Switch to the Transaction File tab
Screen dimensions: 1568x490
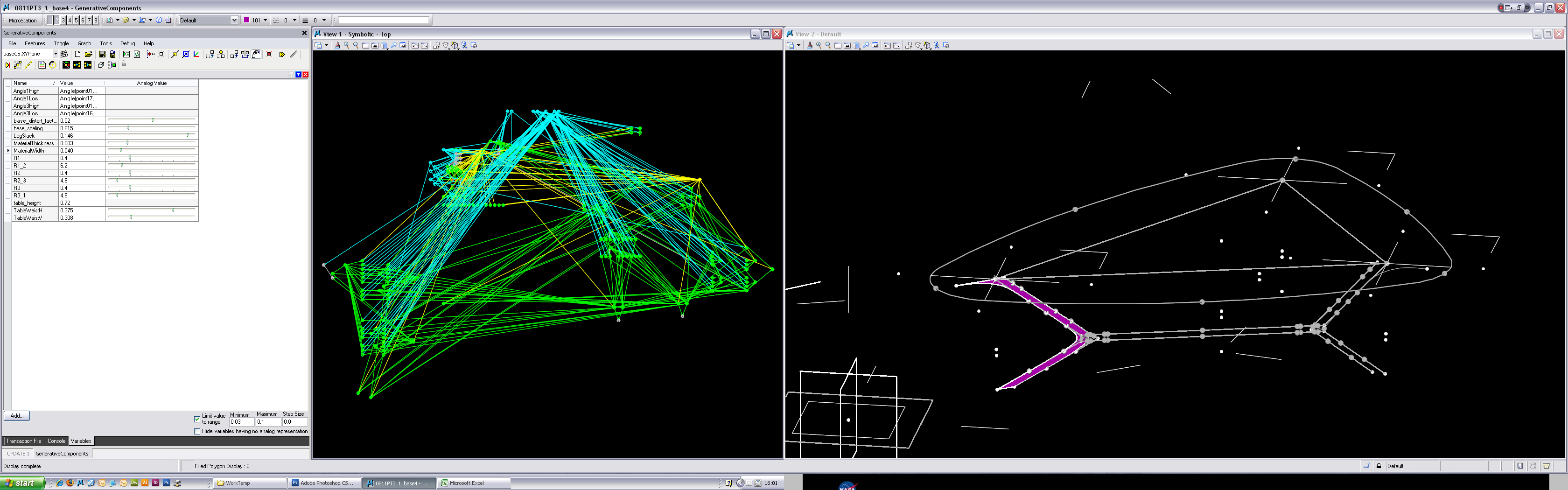(24, 441)
